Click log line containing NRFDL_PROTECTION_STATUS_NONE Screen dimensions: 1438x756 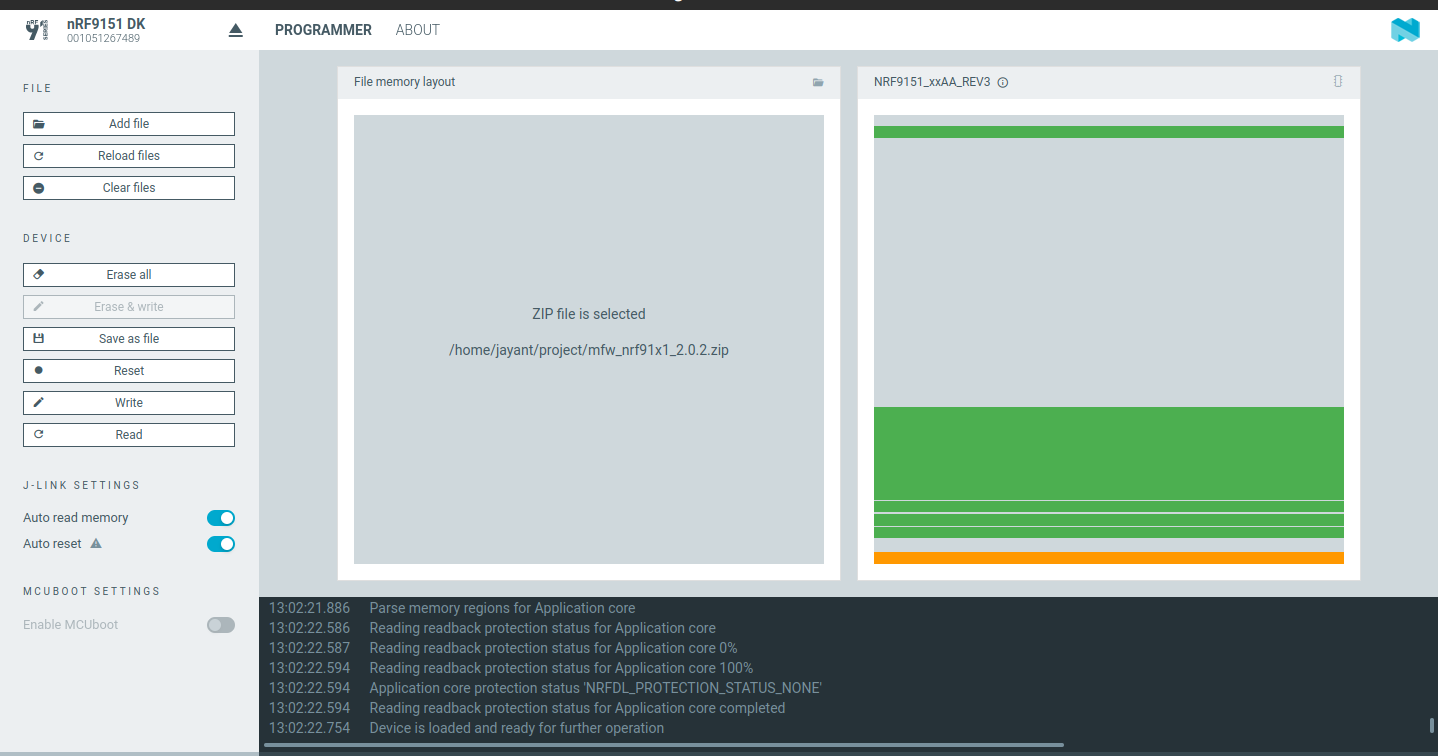coord(595,688)
